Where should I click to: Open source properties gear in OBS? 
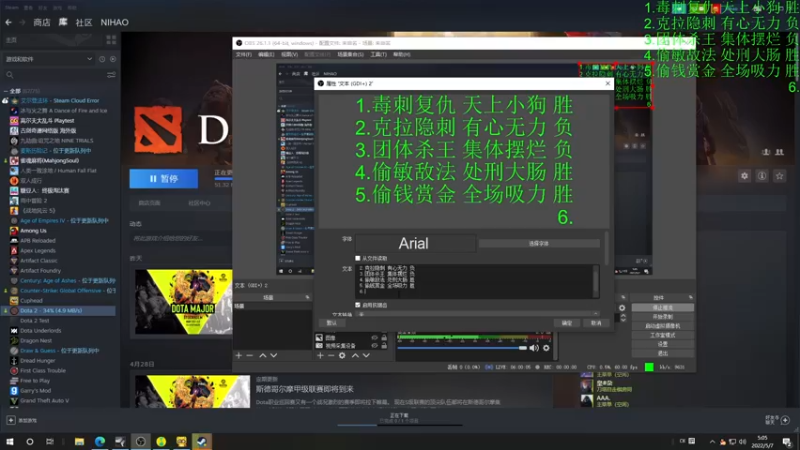point(342,355)
